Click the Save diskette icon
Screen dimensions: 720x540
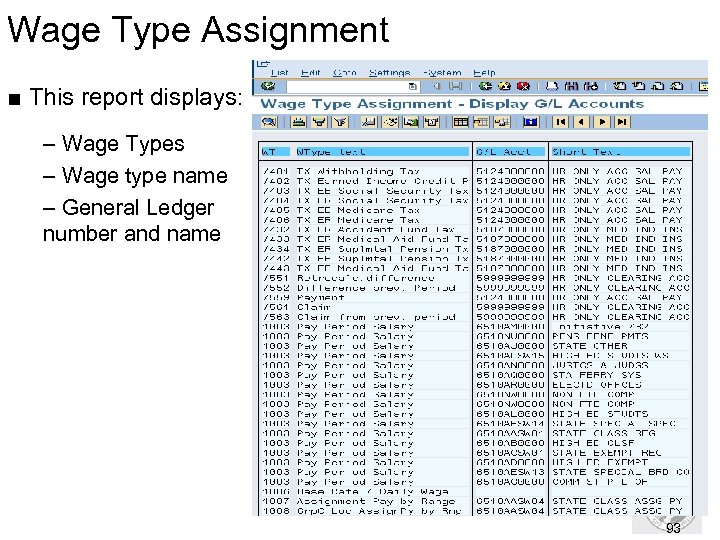pyautogui.click(x=455, y=86)
